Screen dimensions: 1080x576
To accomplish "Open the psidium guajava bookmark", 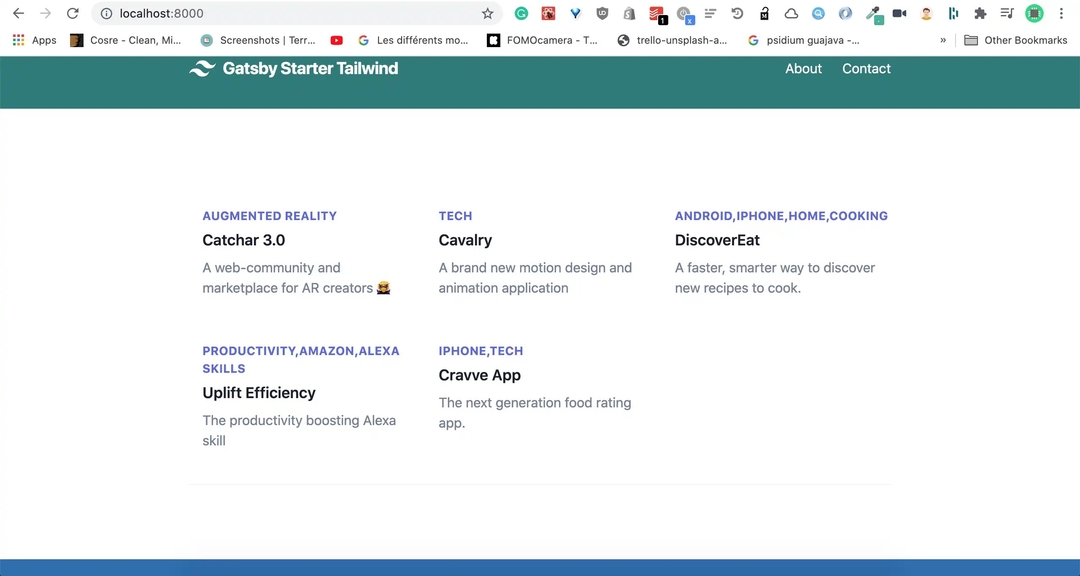I will [803, 40].
